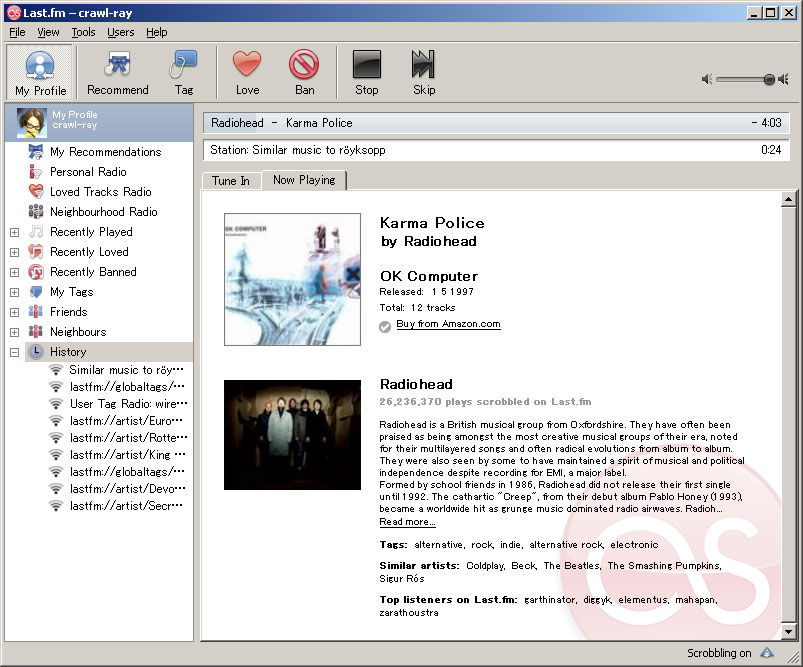Screen dimensions: 803x667
Task: Expand the Recently Loved node
Action: [x=14, y=252]
